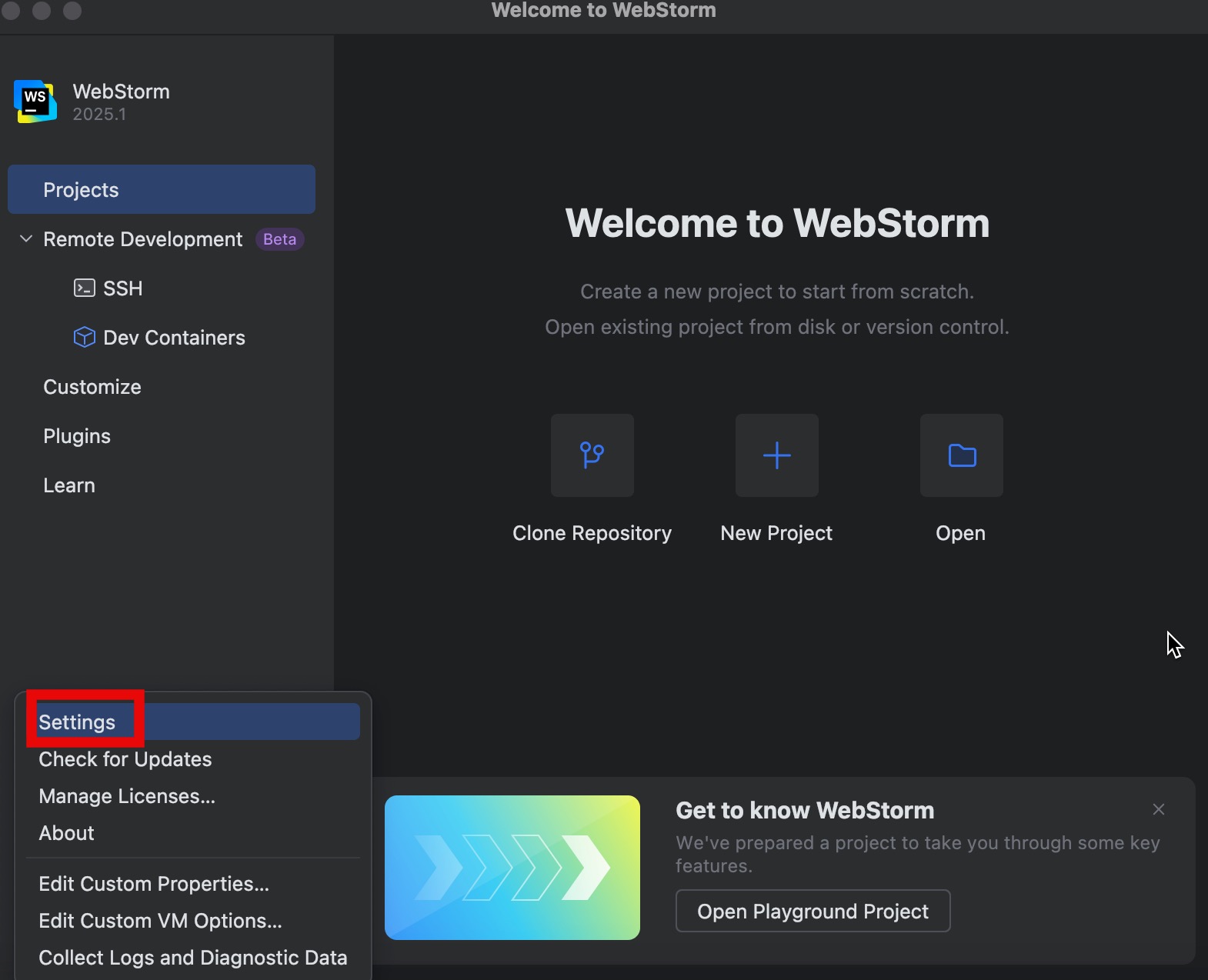Dismiss the Get to know WebStorm banner

[1158, 809]
